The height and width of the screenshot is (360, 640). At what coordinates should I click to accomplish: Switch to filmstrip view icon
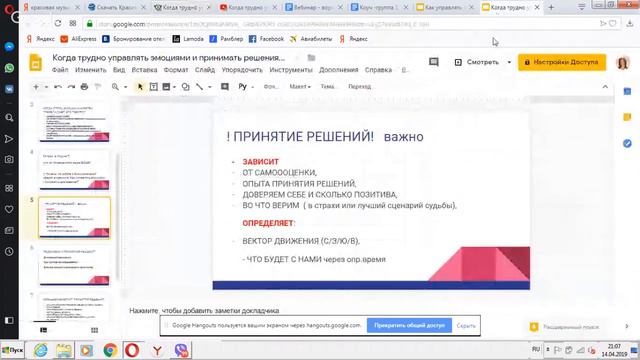pyautogui.click(x=44, y=330)
